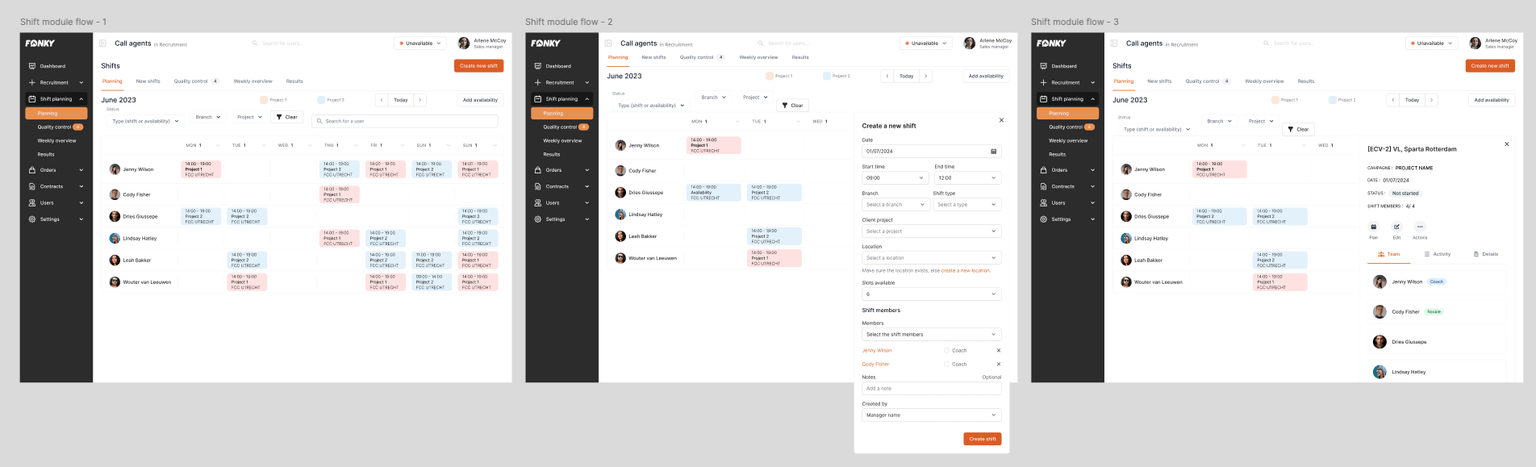This screenshot has height=467, width=1536.
Task: Close the [ECV-2] VL, Sparta Rotterdam panel
Action: coord(1507,144)
